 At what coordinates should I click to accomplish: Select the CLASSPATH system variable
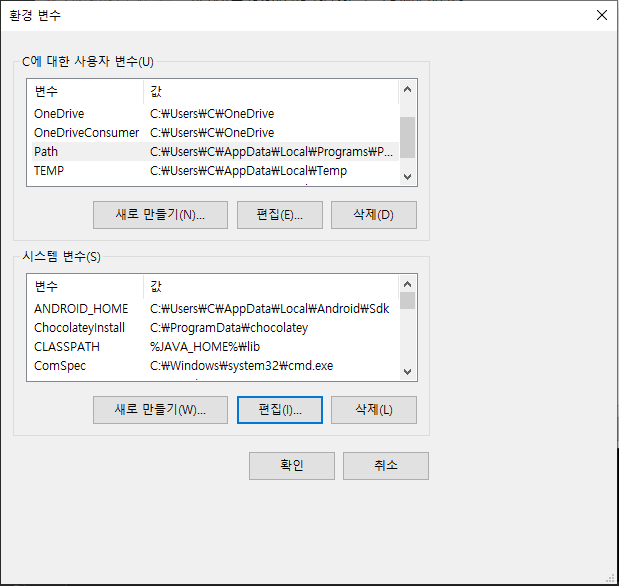click(x=215, y=347)
